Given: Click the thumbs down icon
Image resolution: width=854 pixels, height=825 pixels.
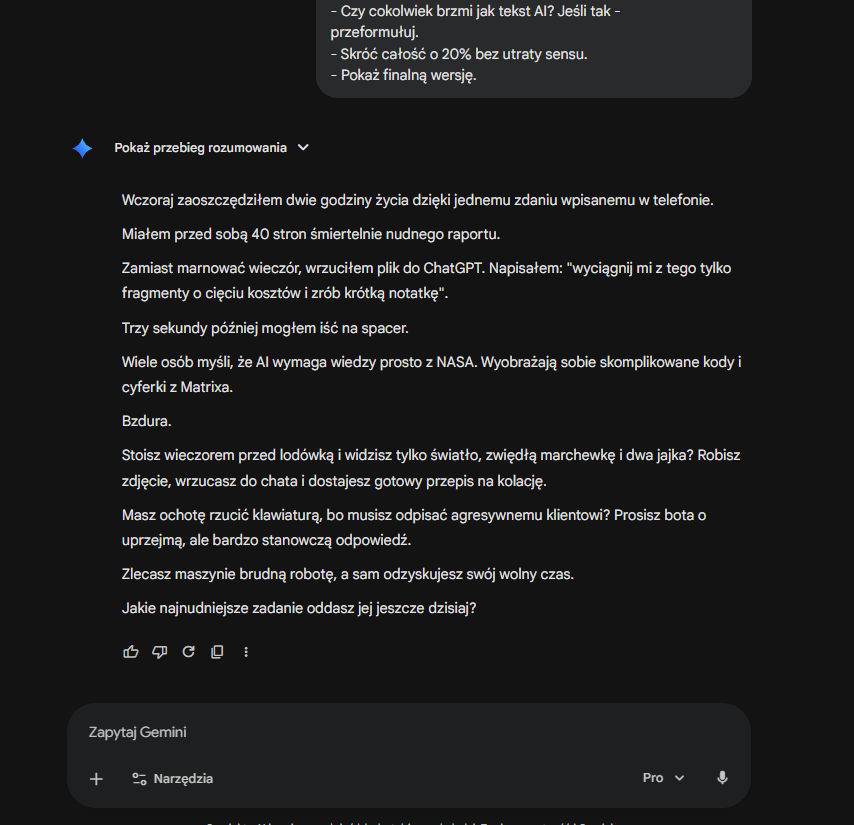Looking at the screenshot, I should [159, 652].
